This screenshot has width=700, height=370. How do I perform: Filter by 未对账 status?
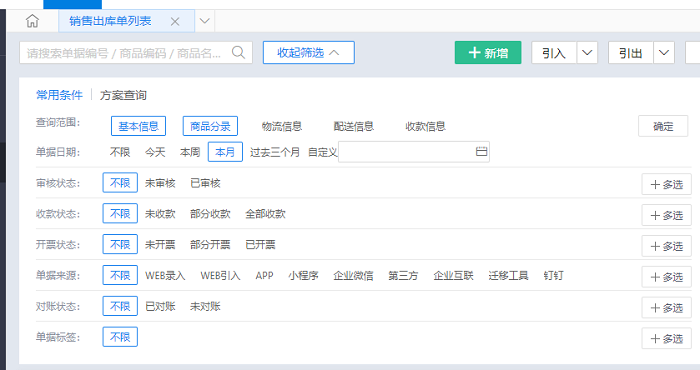(x=205, y=306)
